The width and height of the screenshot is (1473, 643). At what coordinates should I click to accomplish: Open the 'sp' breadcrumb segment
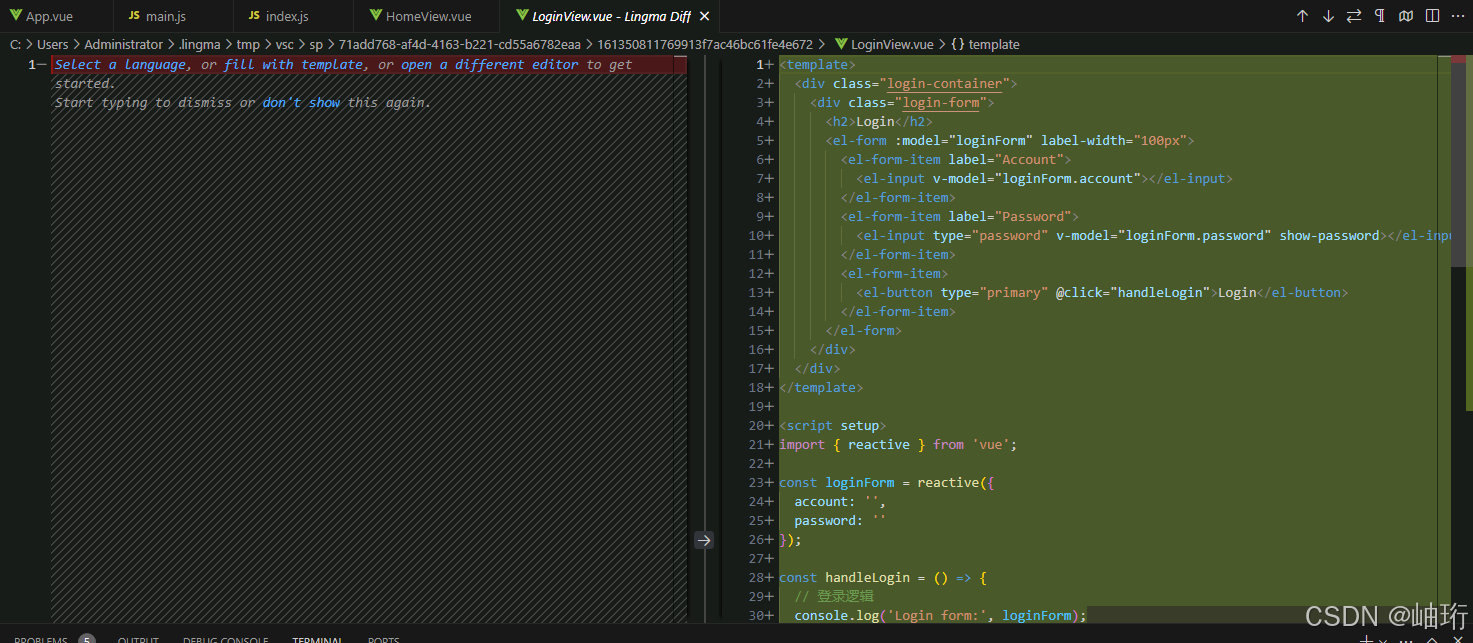coord(316,44)
